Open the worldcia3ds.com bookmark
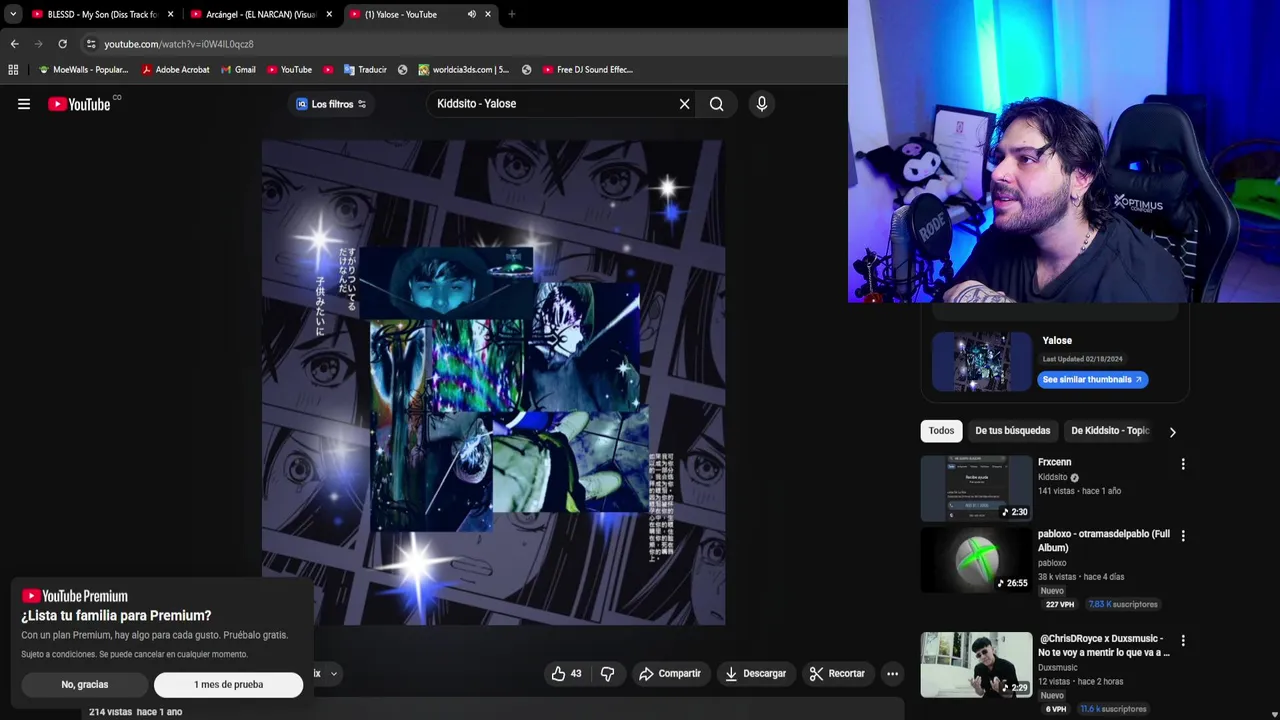 (x=464, y=70)
